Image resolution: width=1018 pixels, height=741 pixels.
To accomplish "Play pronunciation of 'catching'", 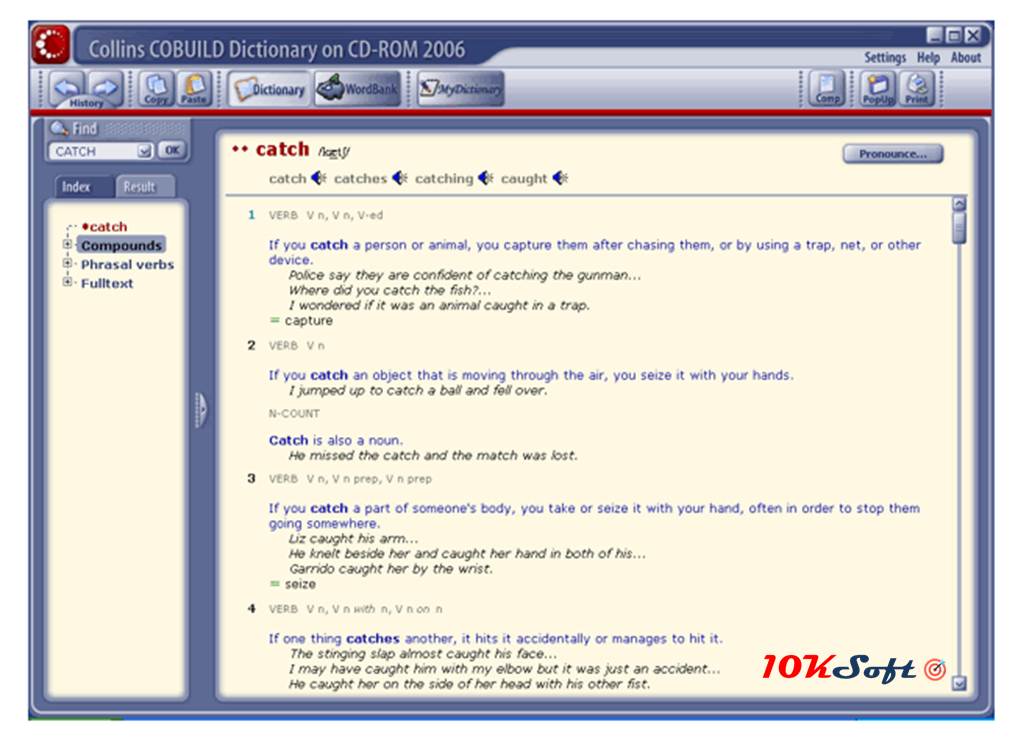I will 486,178.
